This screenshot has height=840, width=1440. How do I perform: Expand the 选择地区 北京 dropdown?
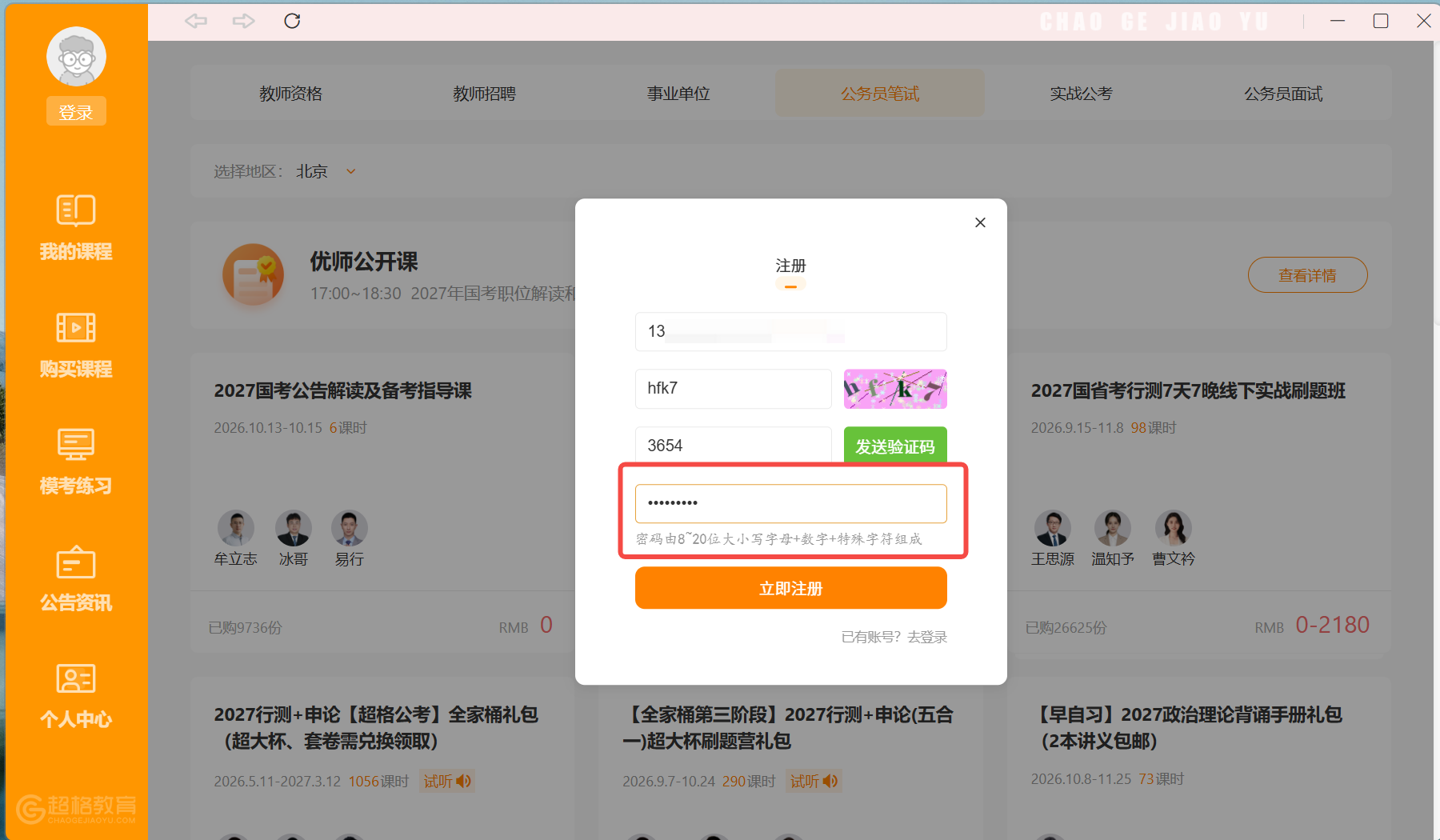(326, 171)
